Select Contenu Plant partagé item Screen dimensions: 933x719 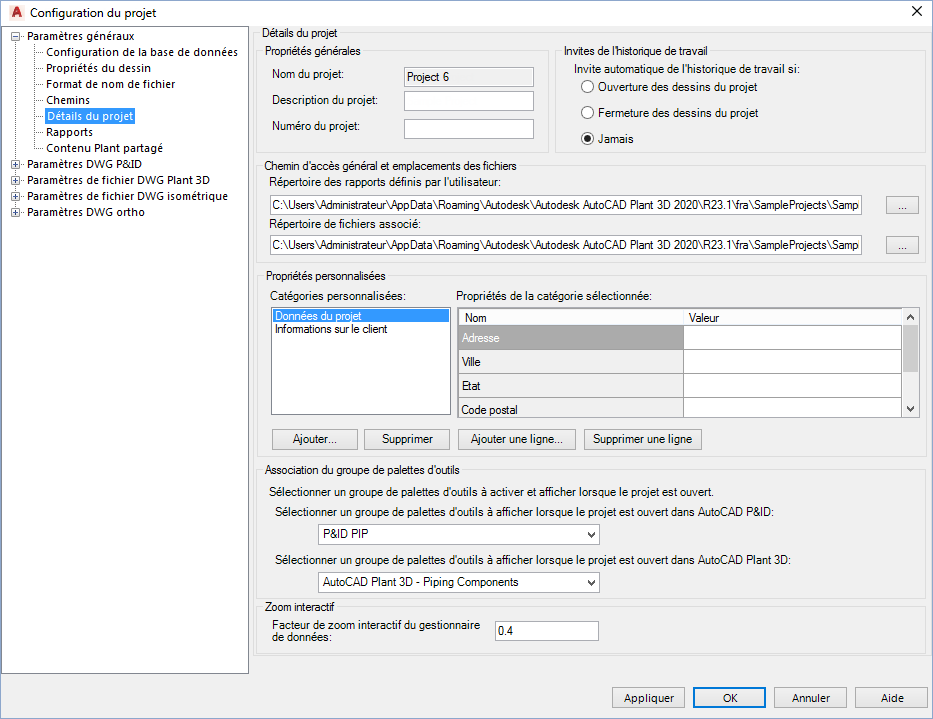pyautogui.click(x=104, y=148)
